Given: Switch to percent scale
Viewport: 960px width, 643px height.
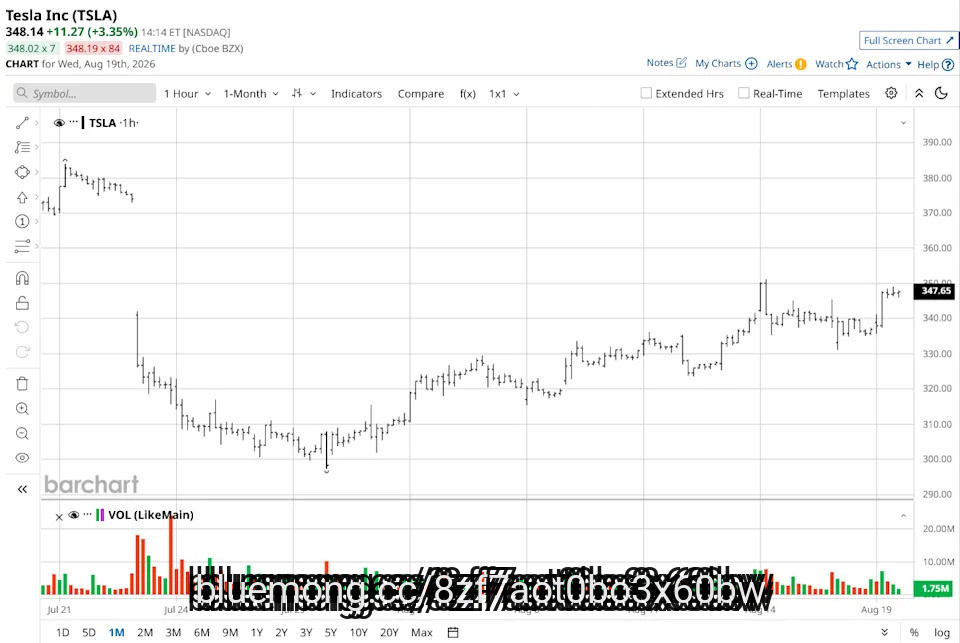Looking at the screenshot, I should [914, 633].
